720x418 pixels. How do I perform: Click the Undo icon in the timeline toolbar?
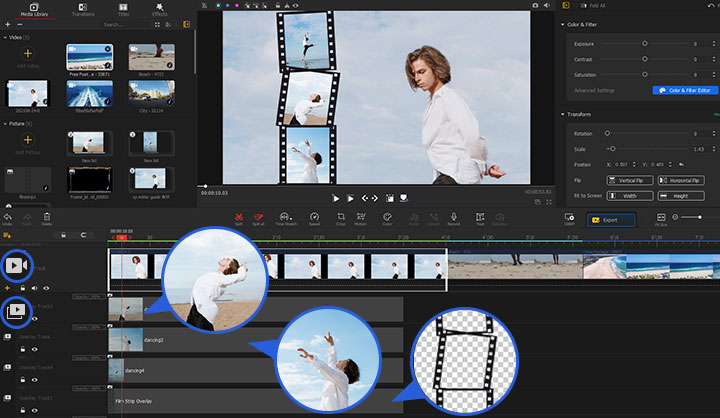(x=8, y=217)
